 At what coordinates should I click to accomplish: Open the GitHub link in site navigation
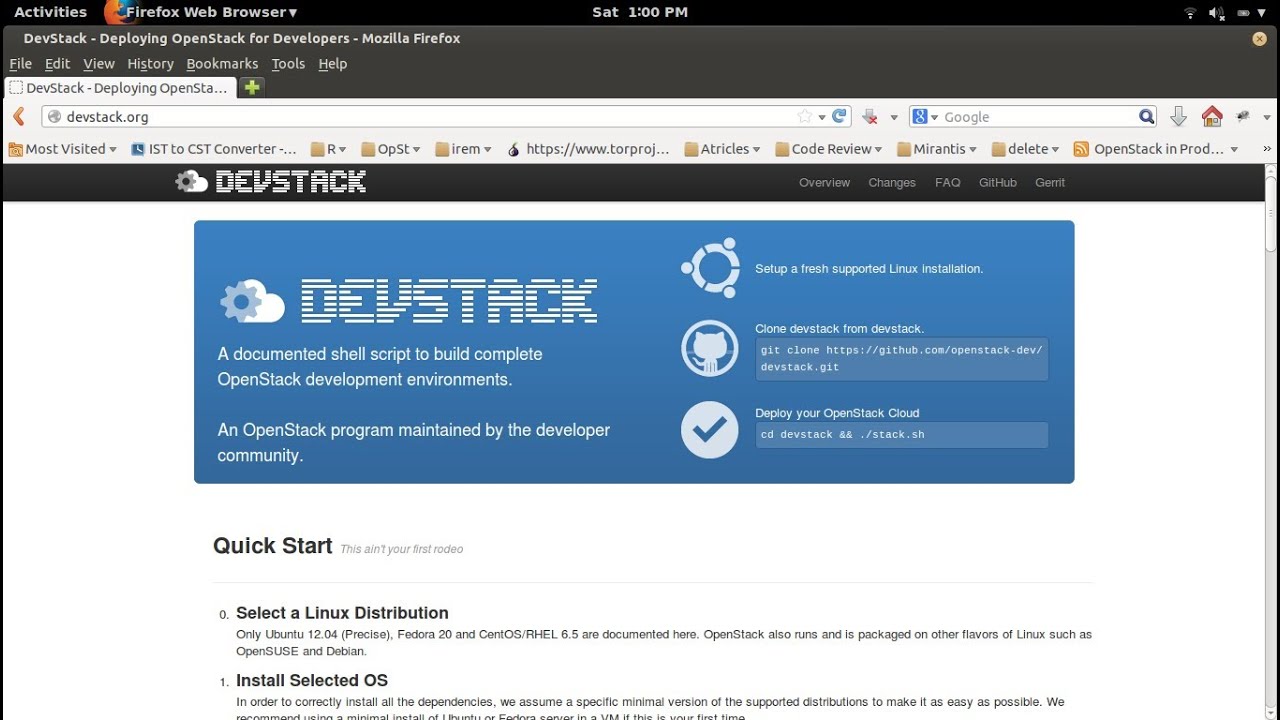pos(997,182)
